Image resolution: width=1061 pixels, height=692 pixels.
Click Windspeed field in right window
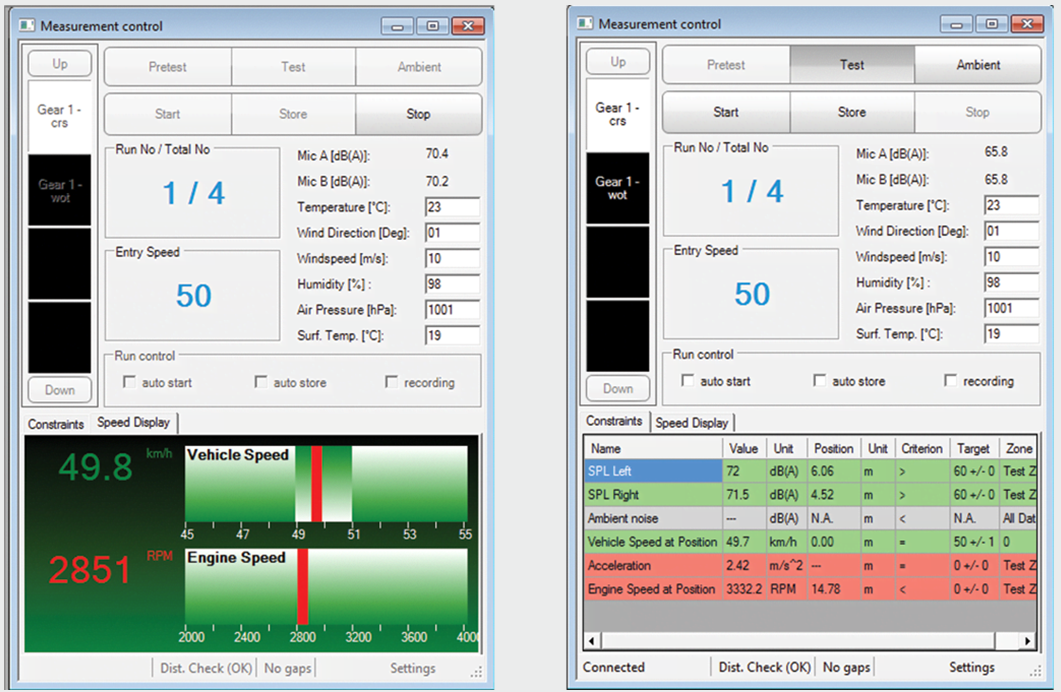(x=1012, y=256)
